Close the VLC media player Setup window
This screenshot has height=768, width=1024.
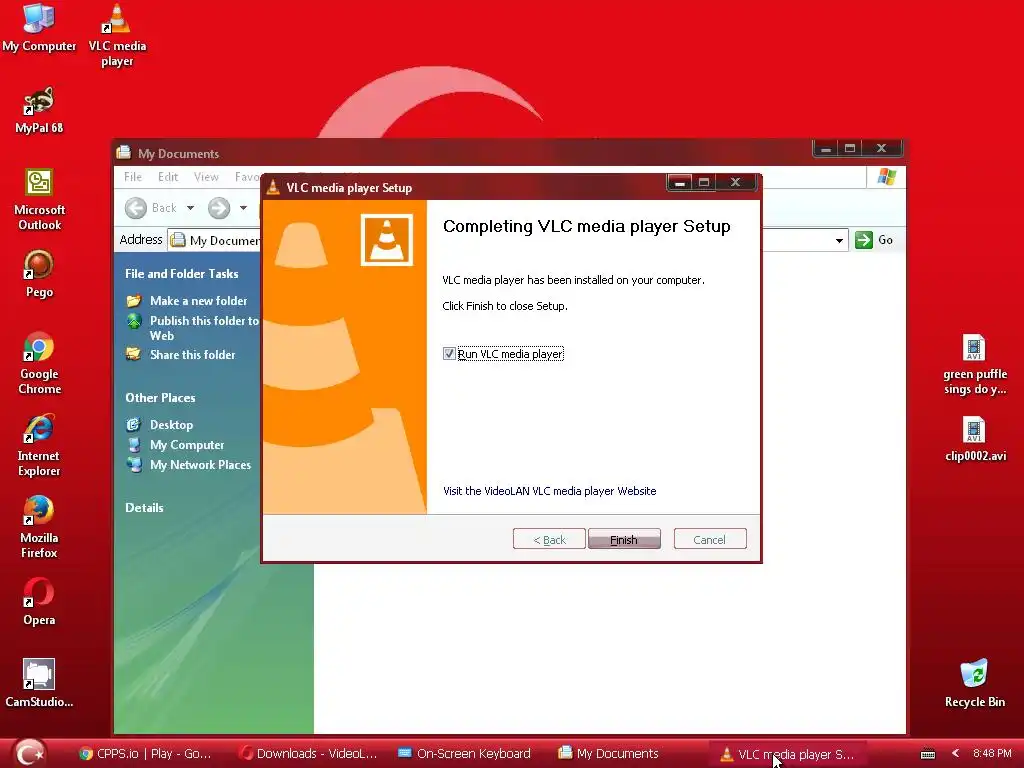pos(735,182)
